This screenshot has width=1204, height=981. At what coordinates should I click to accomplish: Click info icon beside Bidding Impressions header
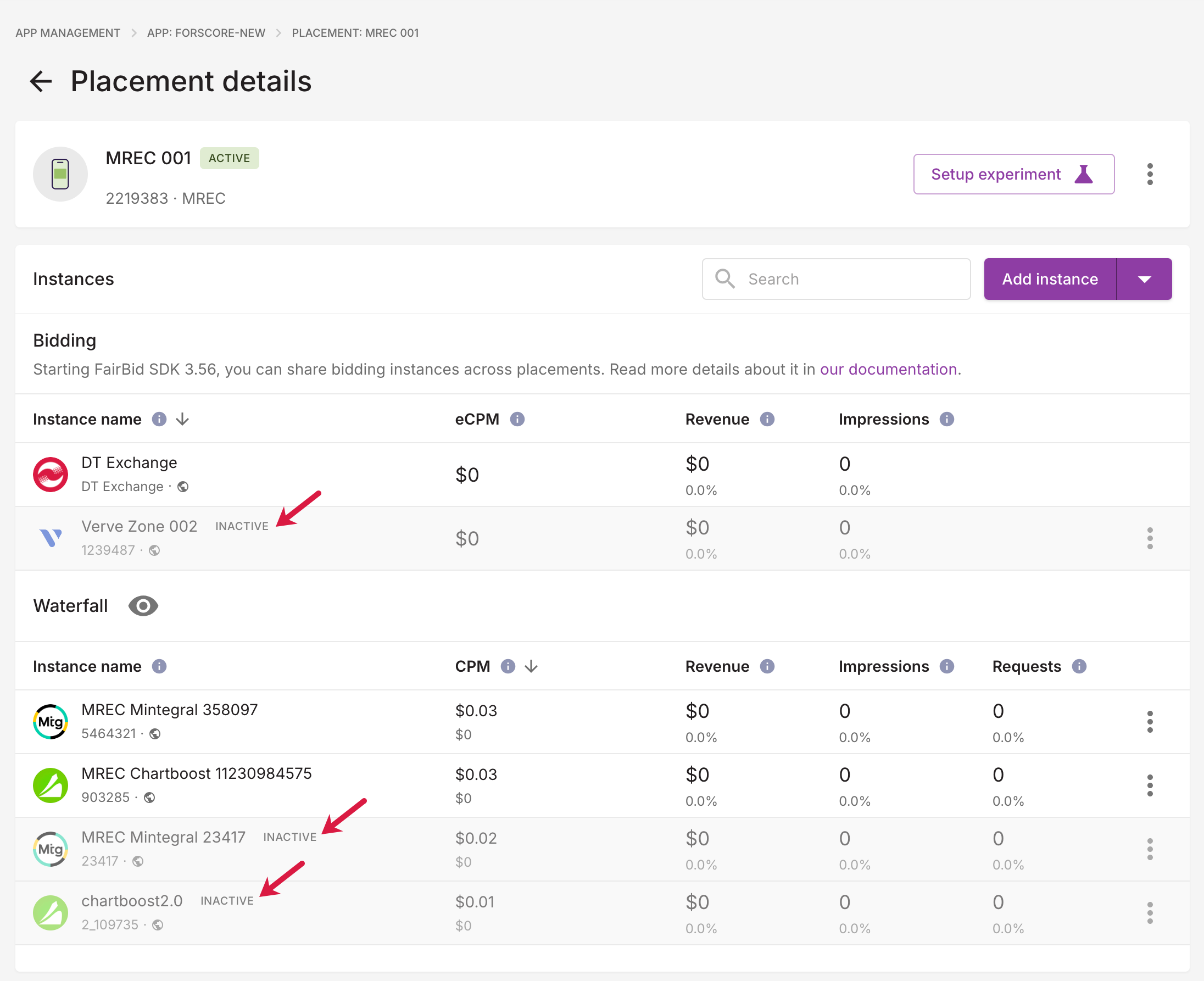coord(946,419)
